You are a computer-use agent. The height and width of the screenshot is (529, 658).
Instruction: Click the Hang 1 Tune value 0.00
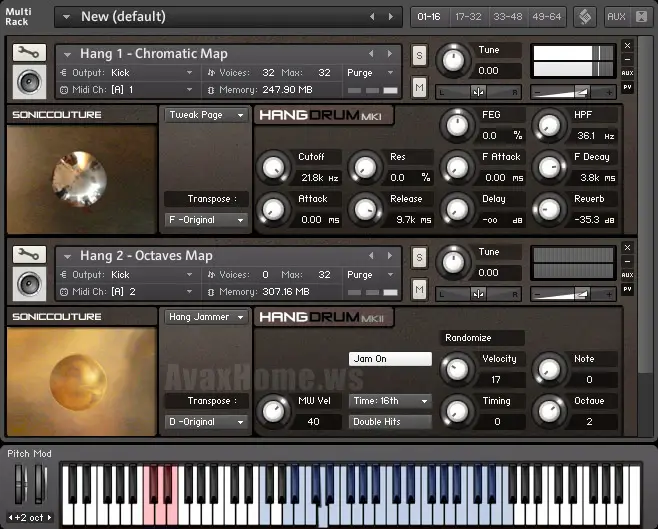(x=488, y=70)
